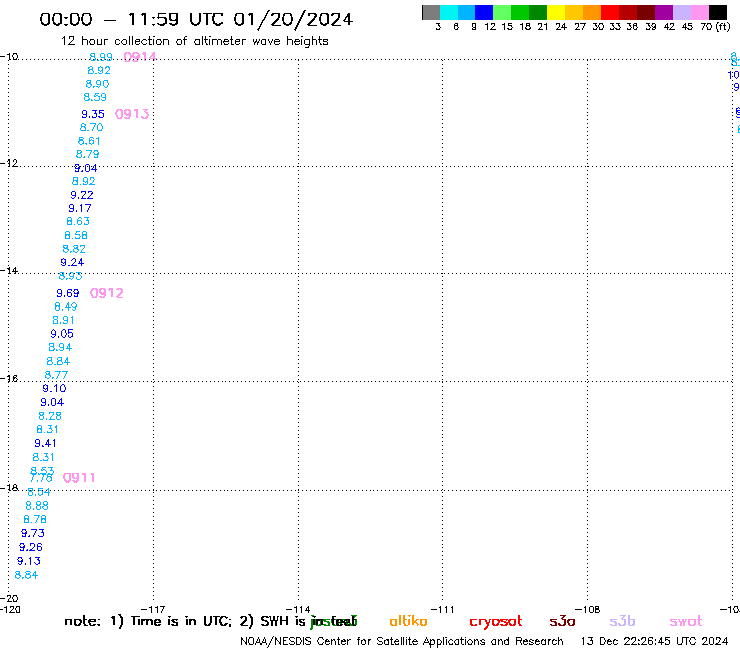Click the dark red 's3a' satellite legend label
The image size is (740, 650).
(x=562, y=622)
